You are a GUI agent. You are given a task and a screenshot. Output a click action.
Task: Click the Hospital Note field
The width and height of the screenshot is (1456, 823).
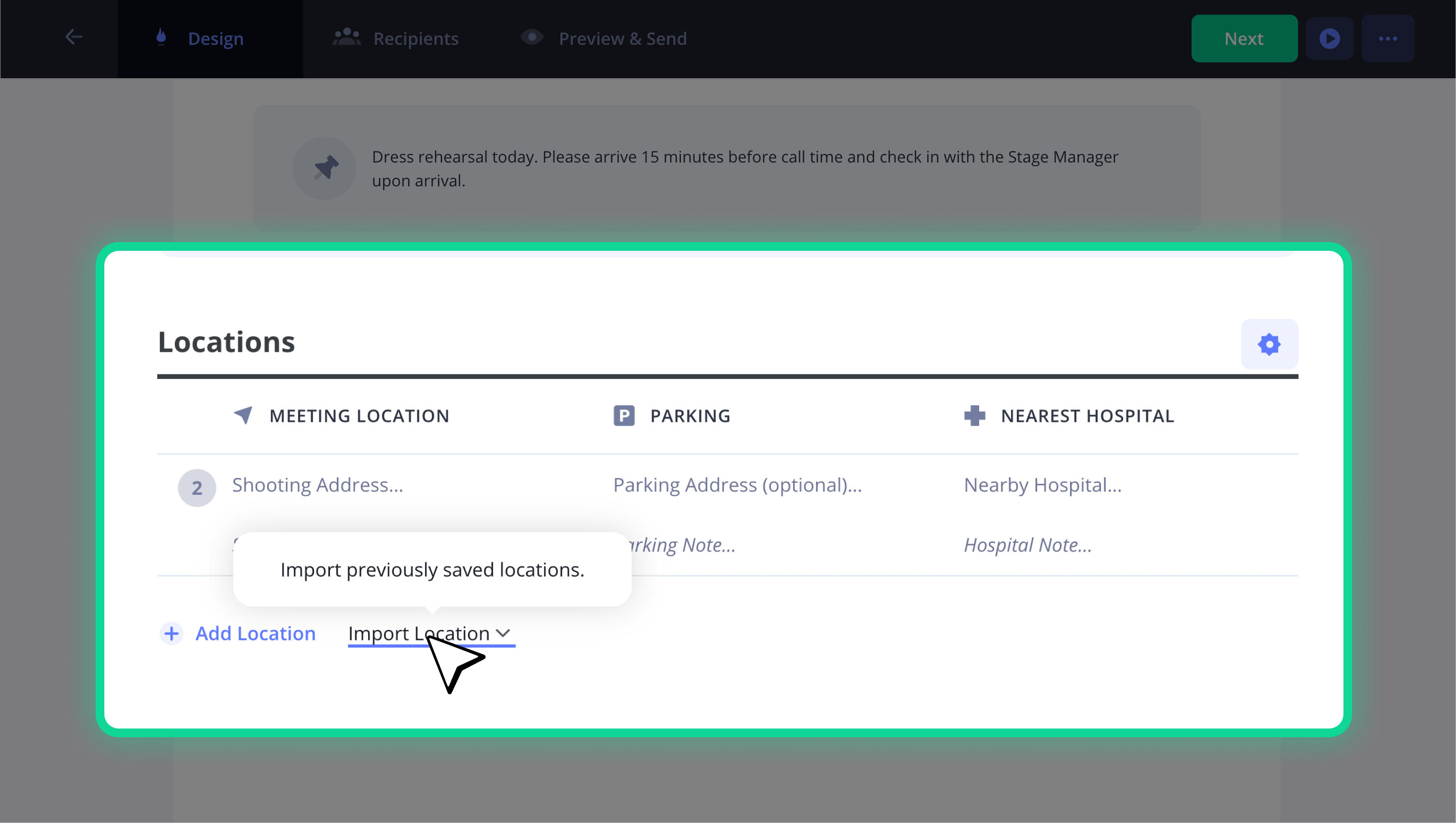(1028, 545)
